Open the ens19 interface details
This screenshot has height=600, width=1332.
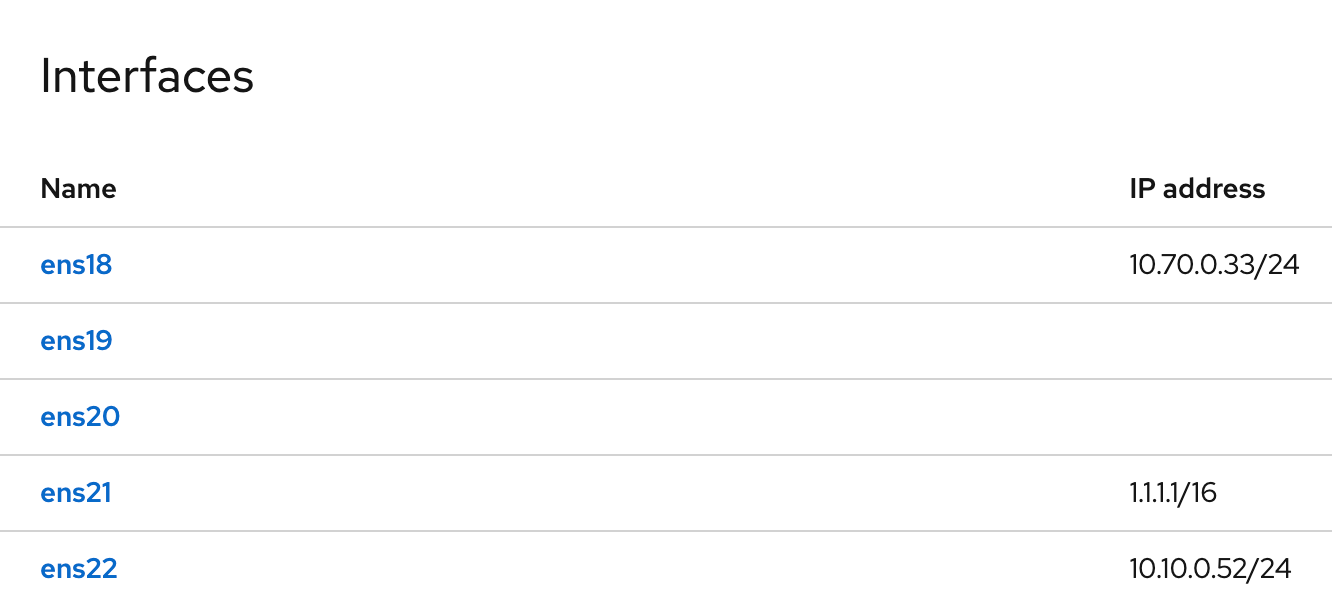[x=76, y=341]
